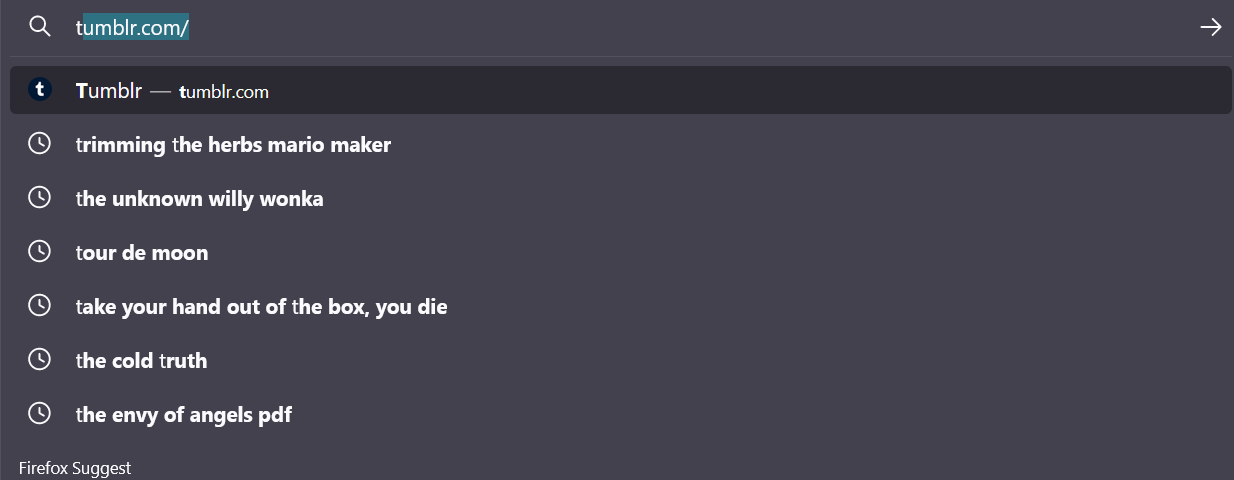Click history clock icon beside tour de moon
Screen dimensions: 1234x480
pyautogui.click(x=39, y=252)
